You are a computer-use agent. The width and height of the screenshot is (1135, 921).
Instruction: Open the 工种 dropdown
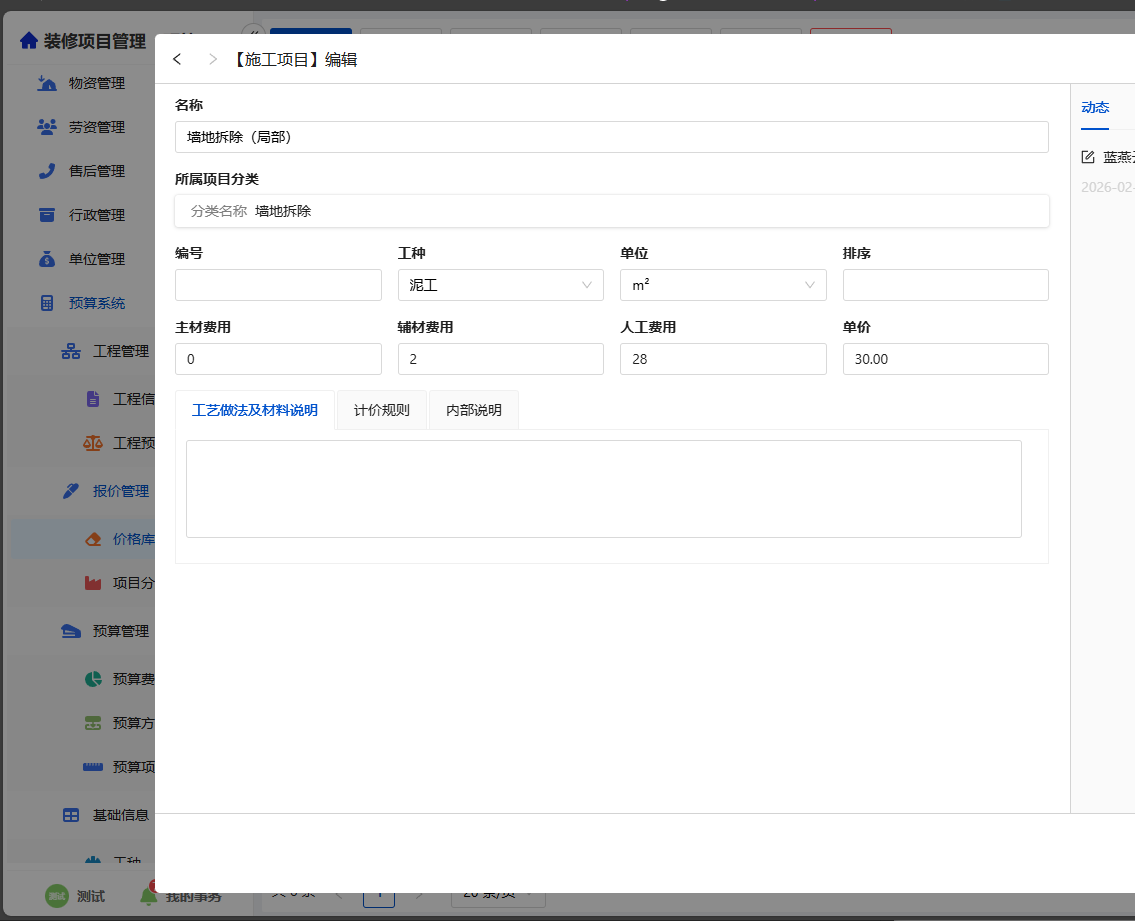click(500, 285)
